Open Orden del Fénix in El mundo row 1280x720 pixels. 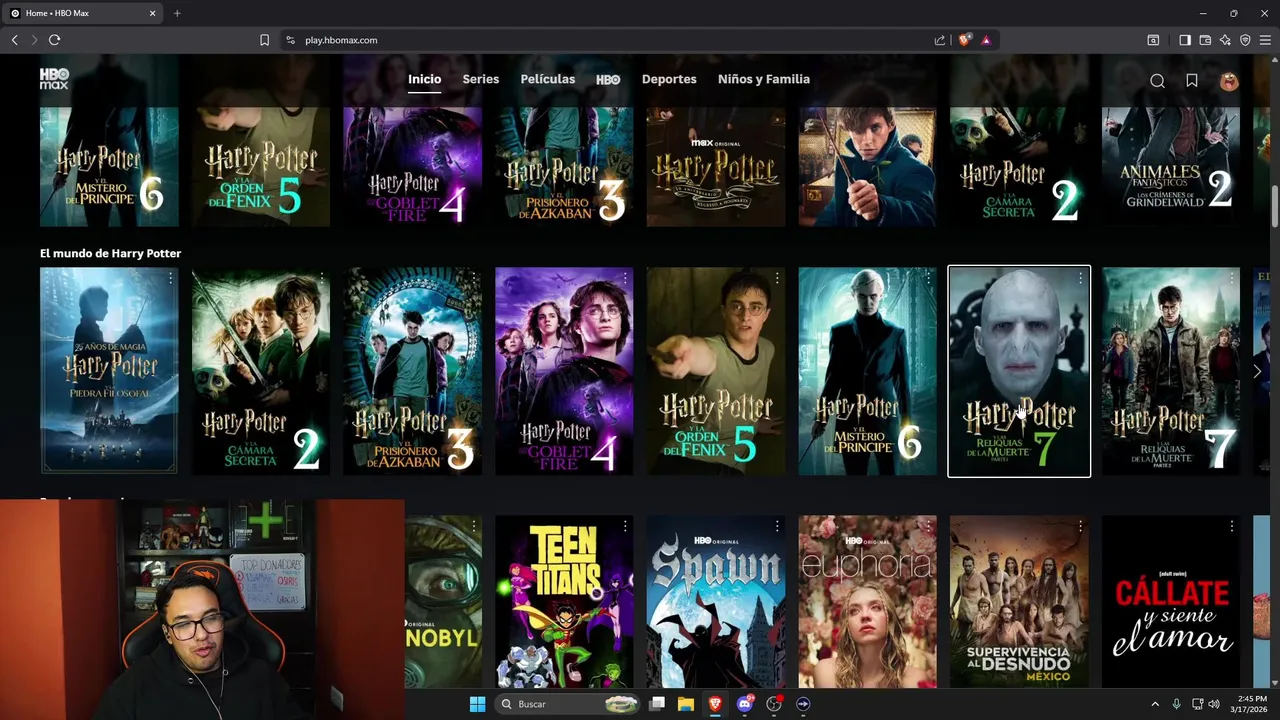[716, 371]
